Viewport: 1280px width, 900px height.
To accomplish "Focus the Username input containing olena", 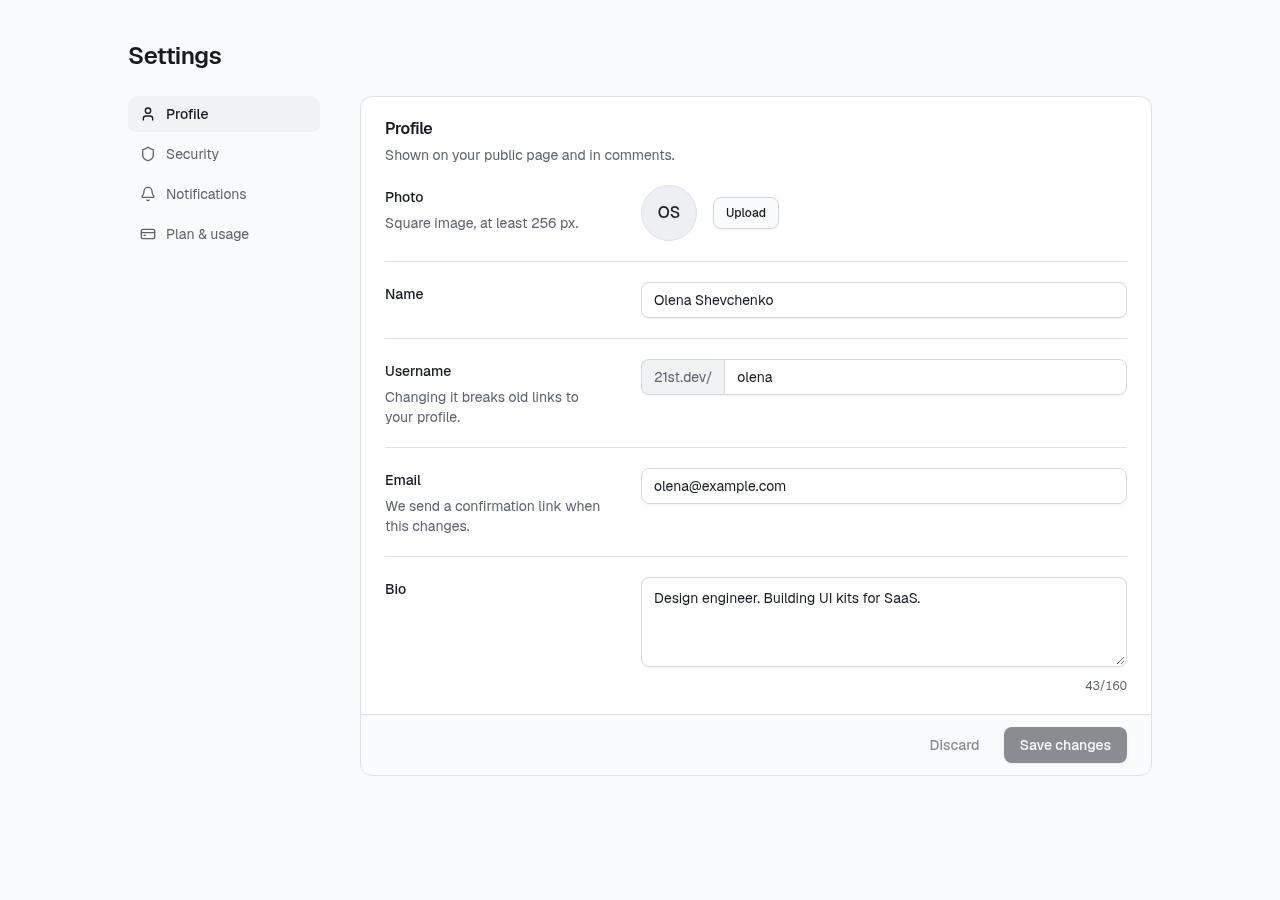I will pos(925,377).
